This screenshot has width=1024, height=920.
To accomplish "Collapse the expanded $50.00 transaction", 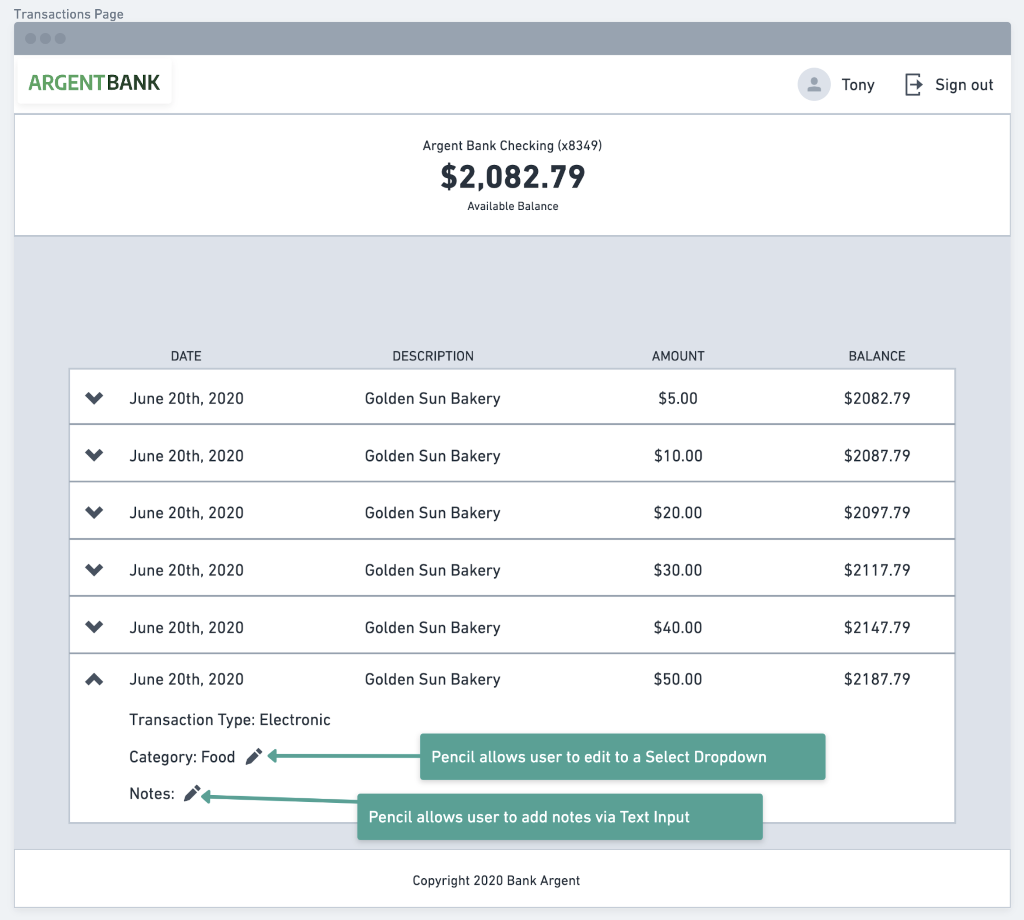I will tap(94, 679).
